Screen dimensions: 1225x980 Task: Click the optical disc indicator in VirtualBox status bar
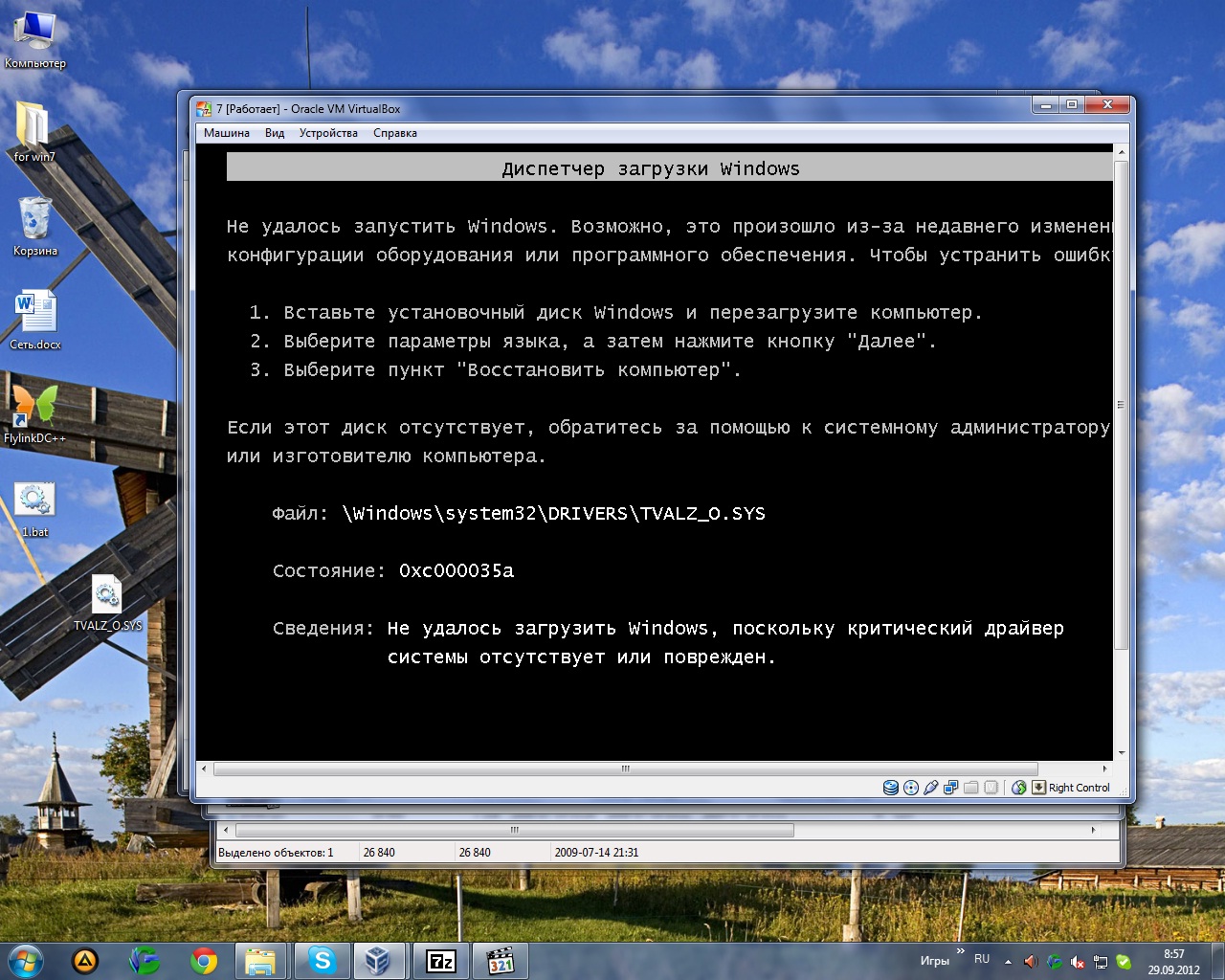coord(911,788)
